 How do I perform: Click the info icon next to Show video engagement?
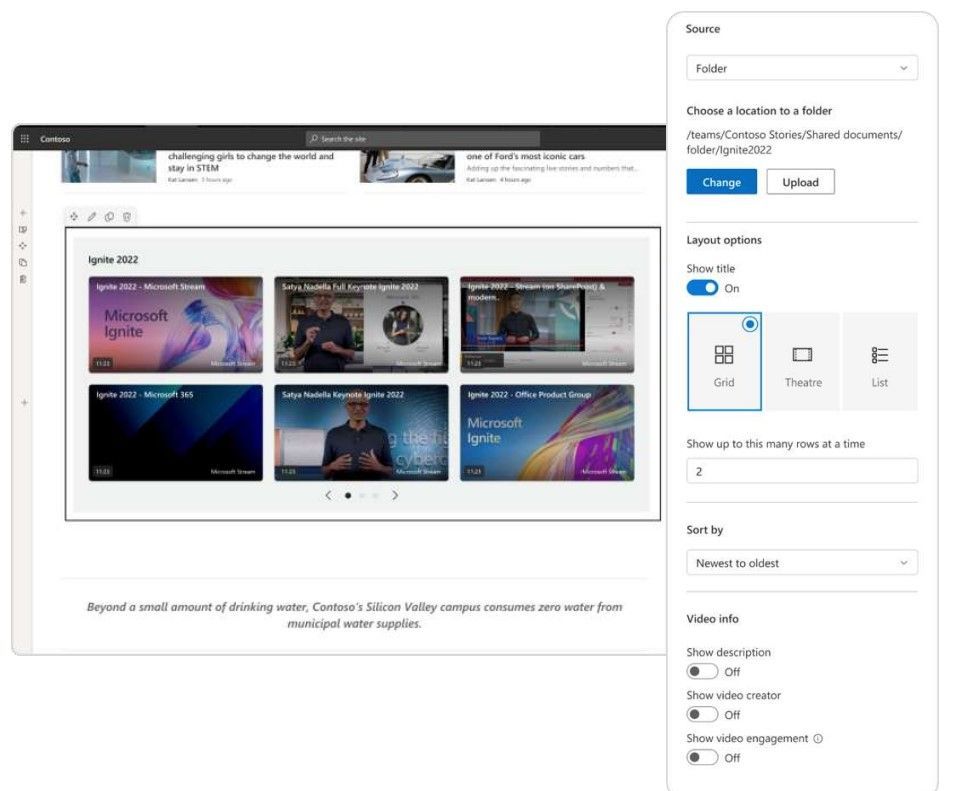[818, 739]
